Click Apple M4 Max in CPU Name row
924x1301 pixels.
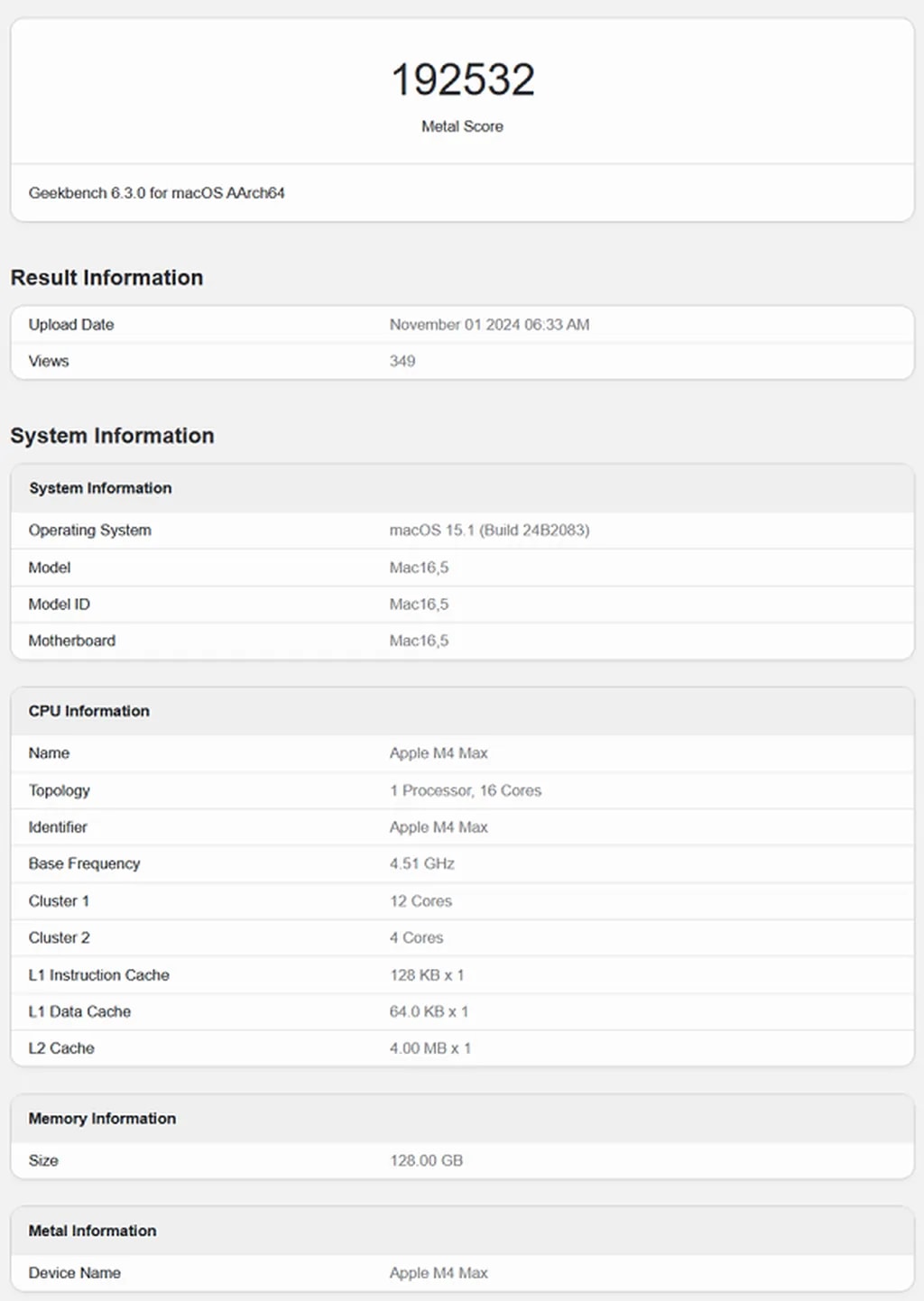click(x=439, y=753)
